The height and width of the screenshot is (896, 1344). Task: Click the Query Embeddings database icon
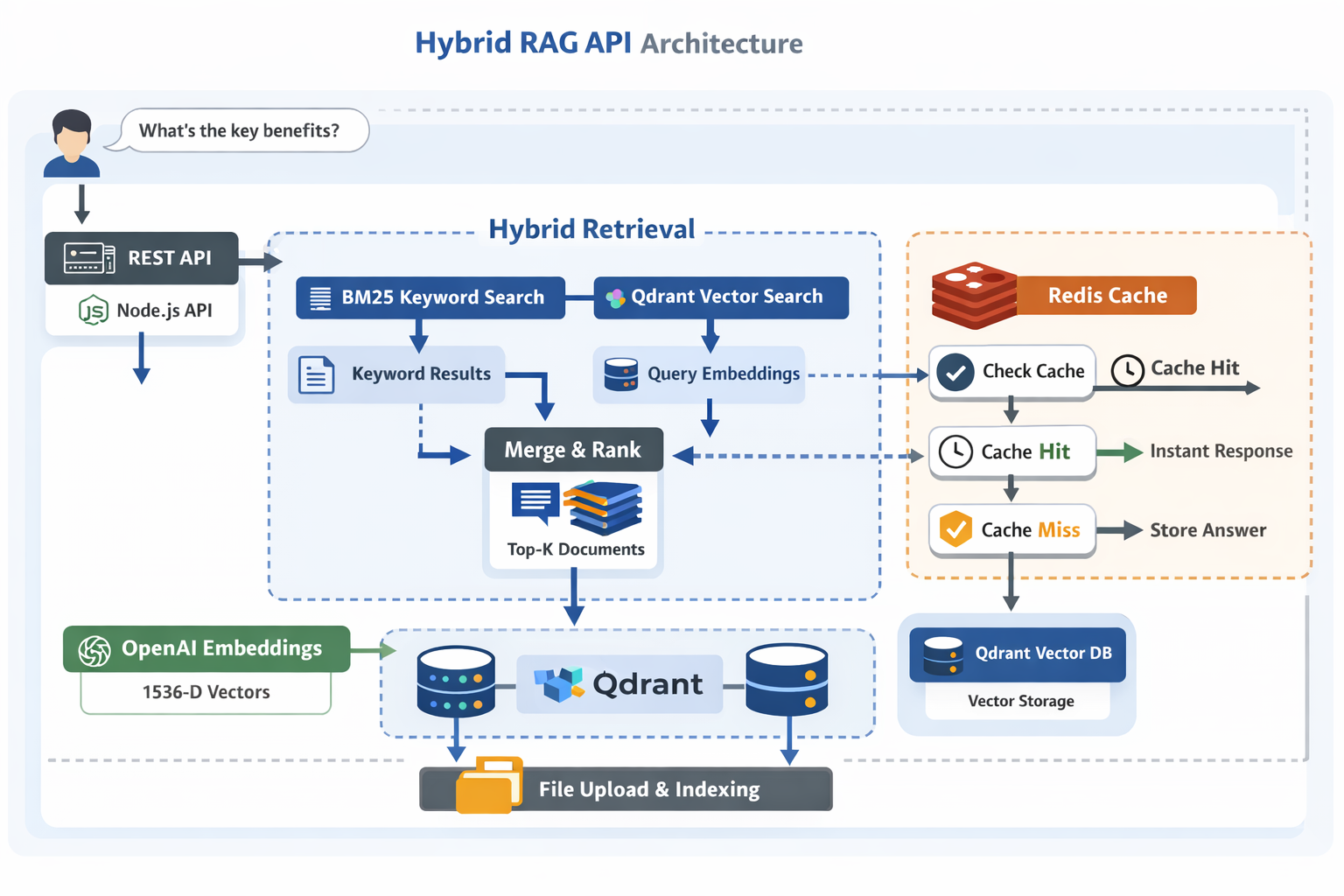click(x=621, y=374)
